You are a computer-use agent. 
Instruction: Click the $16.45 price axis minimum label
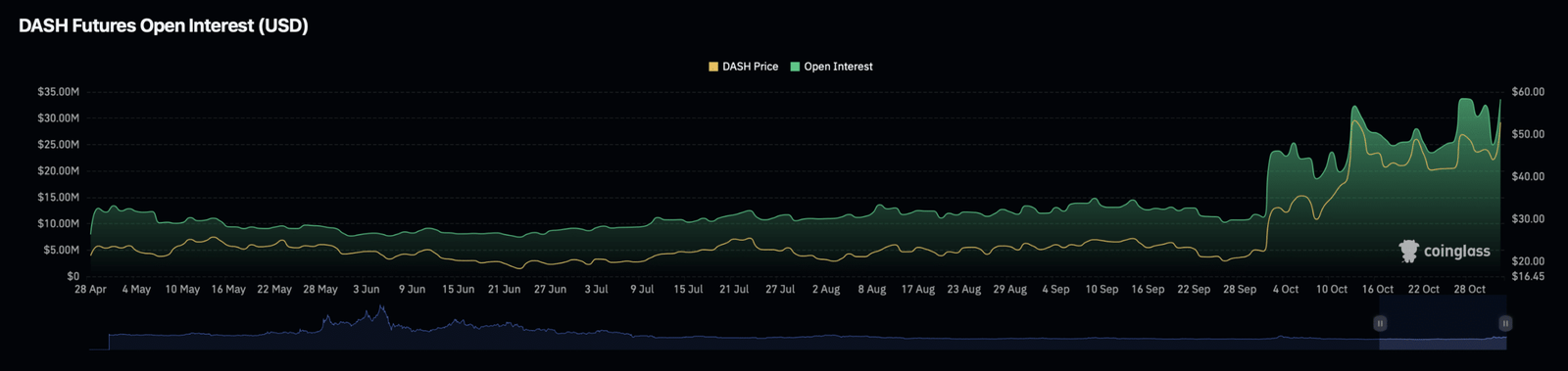(1528, 277)
